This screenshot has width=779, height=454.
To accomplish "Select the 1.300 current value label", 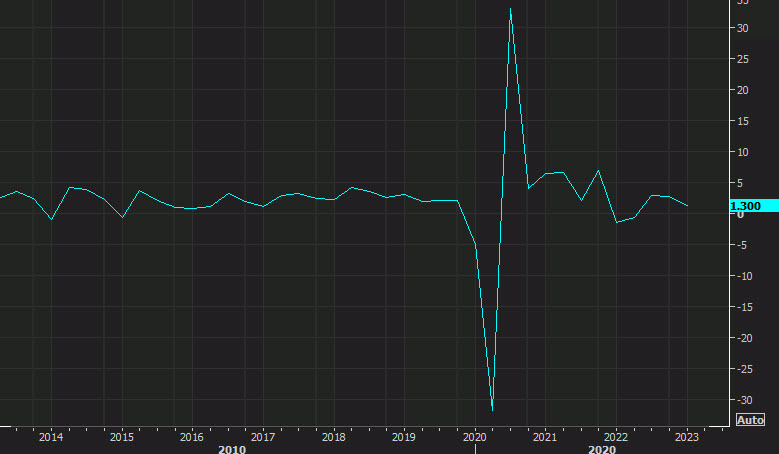I will 747,206.
